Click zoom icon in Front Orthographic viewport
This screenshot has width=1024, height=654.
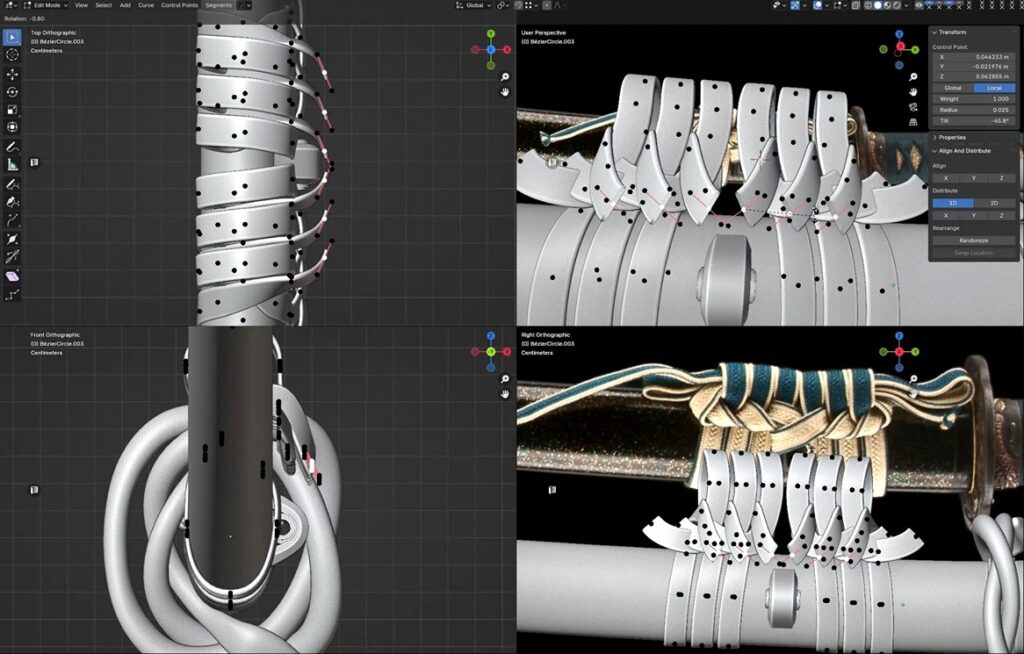(x=505, y=379)
